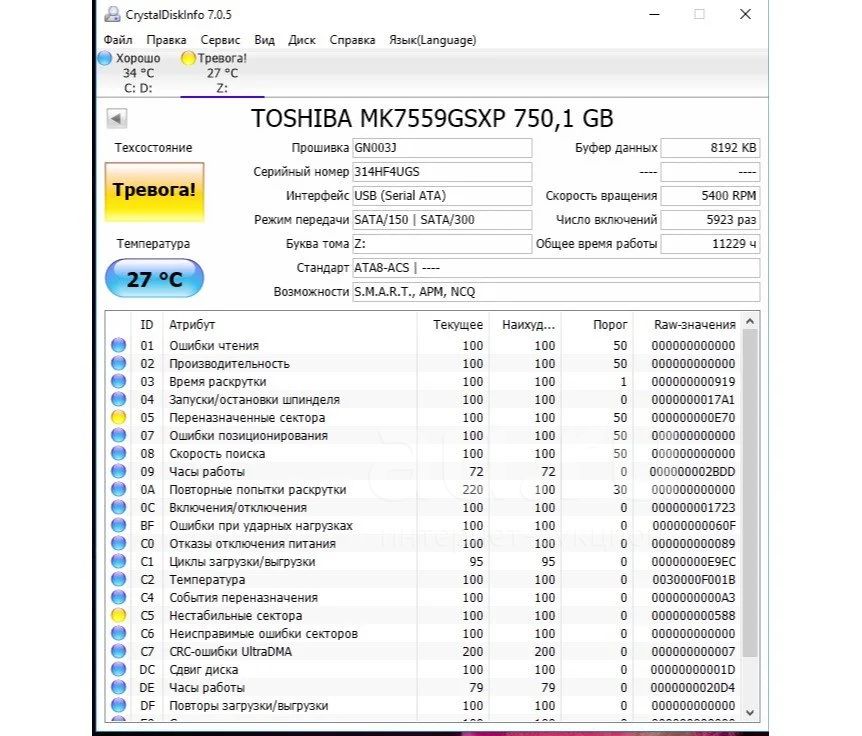Click status icon of row 09 Часы работы
This screenshot has height=736, width=862.
(x=119, y=471)
